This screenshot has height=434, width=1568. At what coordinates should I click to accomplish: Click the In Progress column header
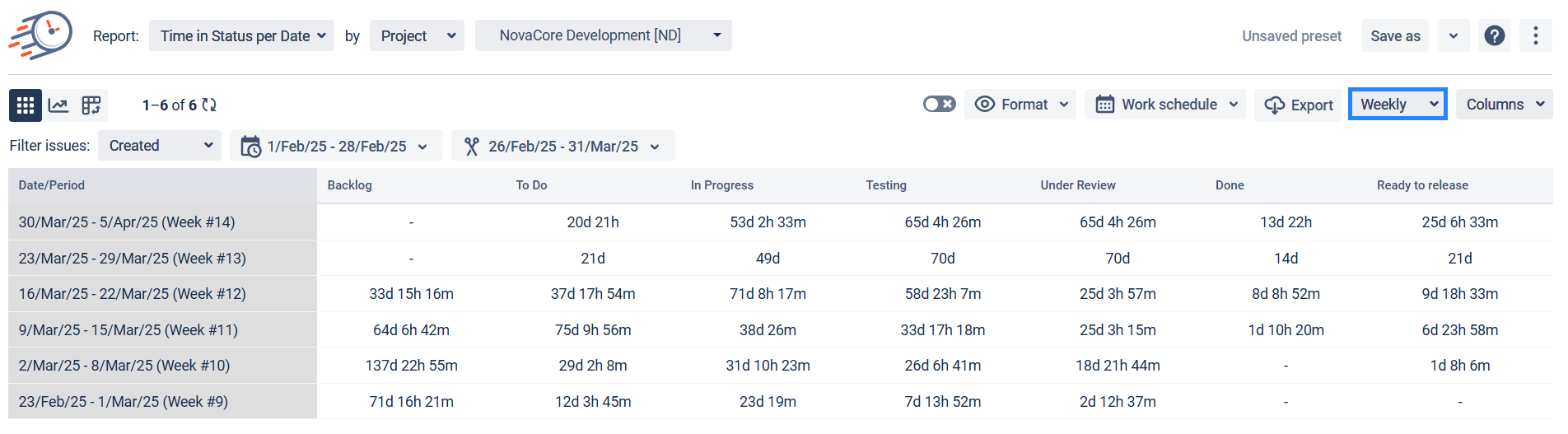pos(722,185)
